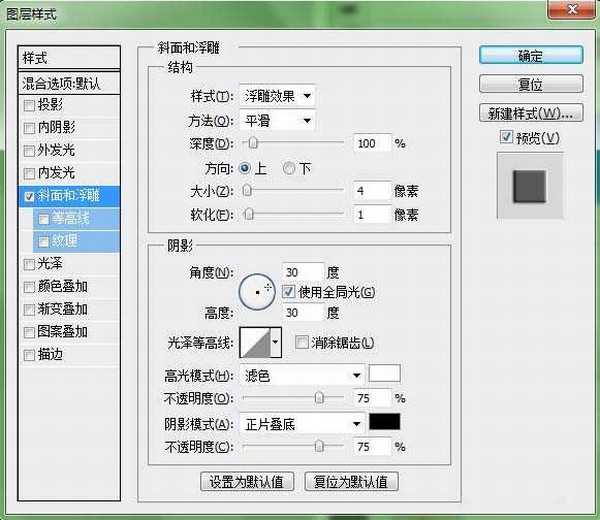Viewport: 600px width, 520px height.
Task: Click the white highlight color swatch
Action: pyautogui.click(x=384, y=375)
